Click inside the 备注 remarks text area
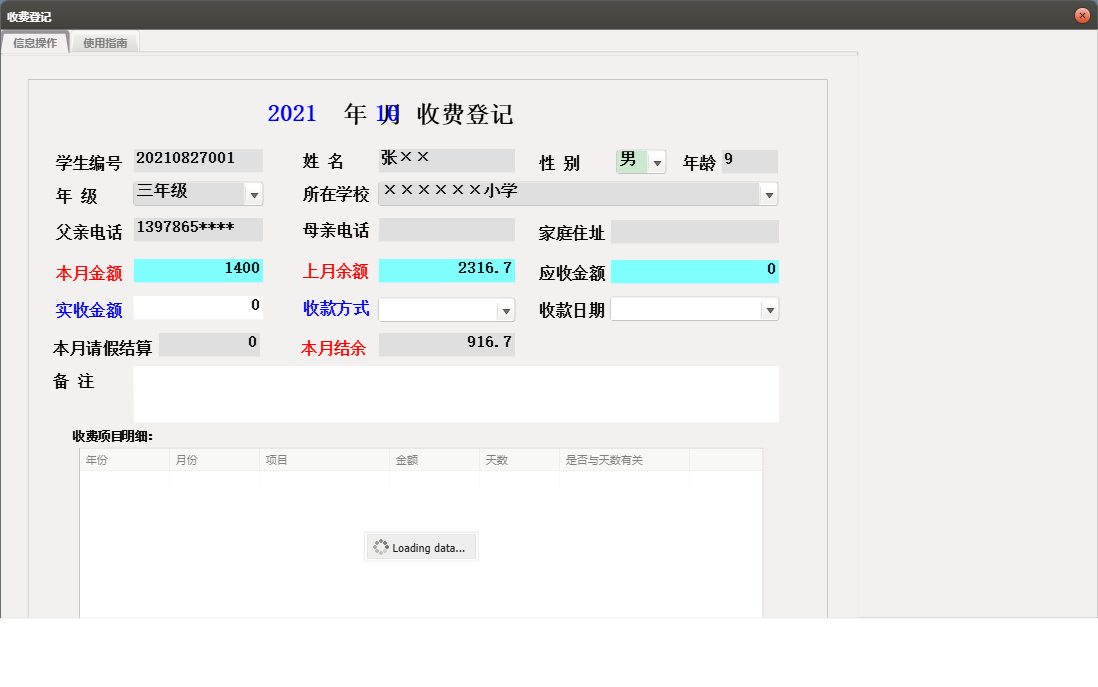 pos(455,393)
